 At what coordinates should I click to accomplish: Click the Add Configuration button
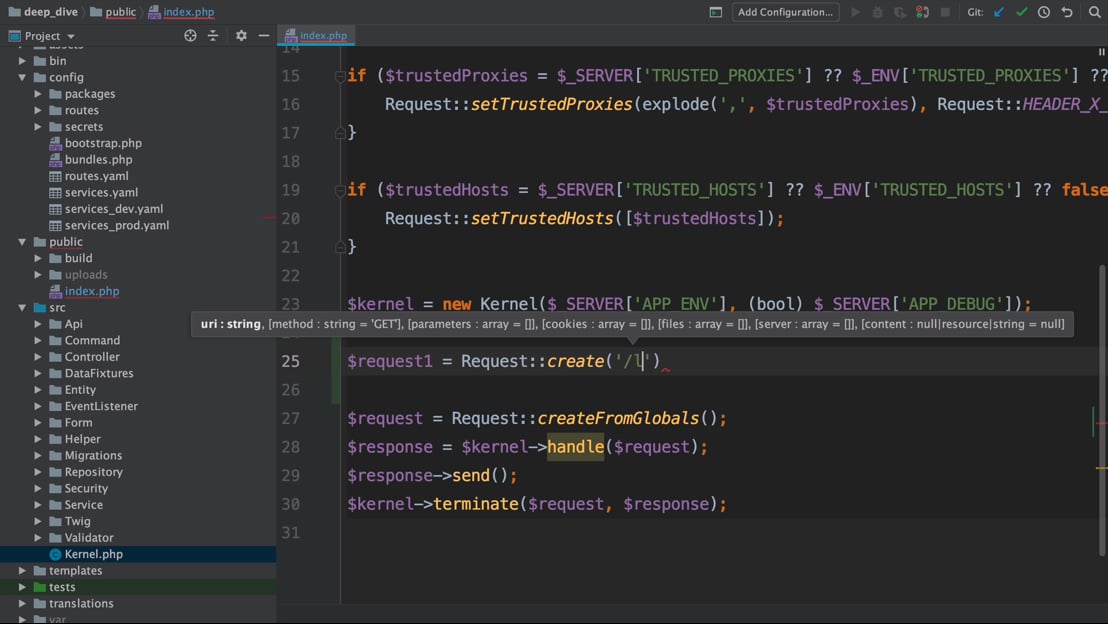[785, 12]
